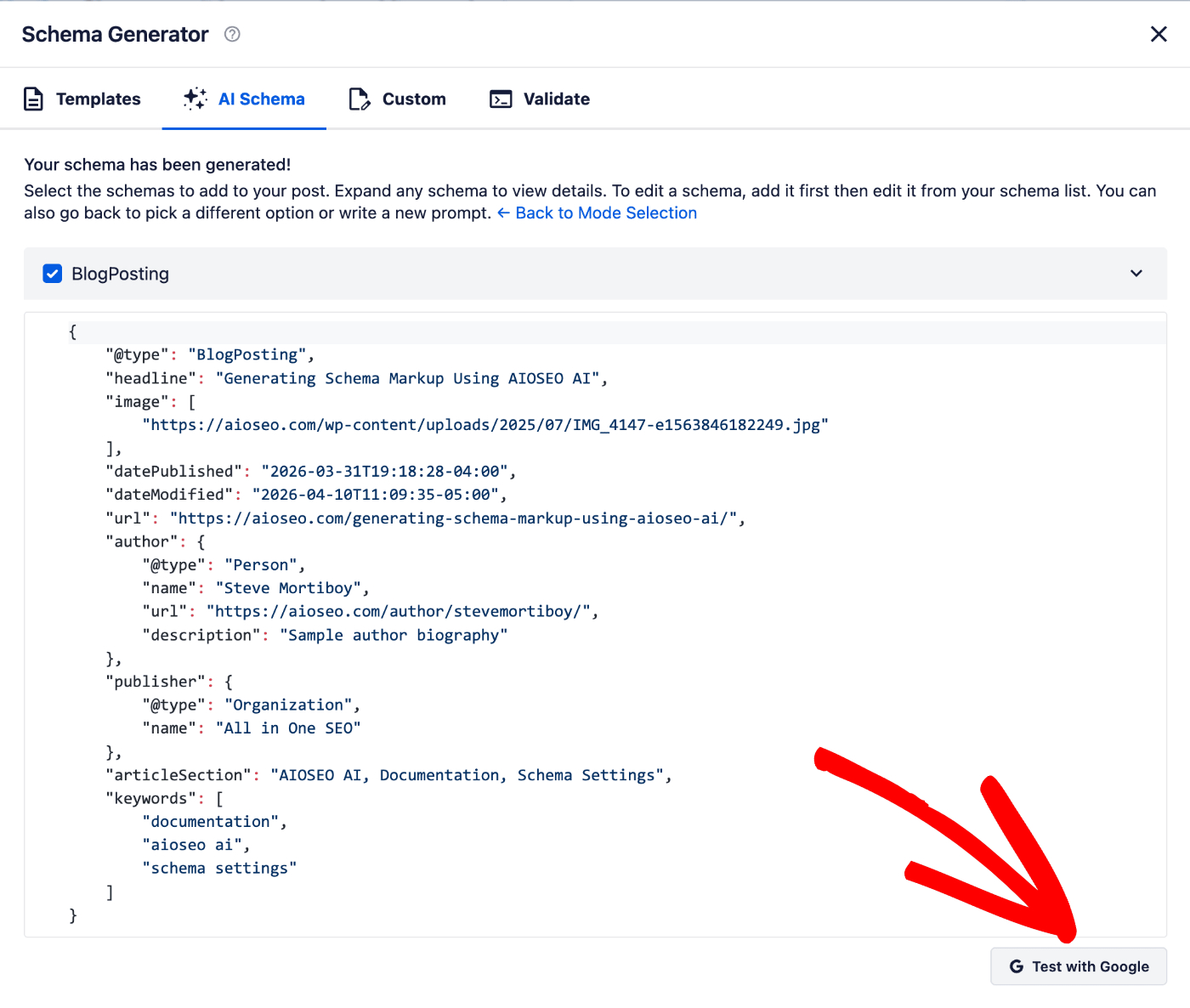Switch to the Templates tab
Screen dimensions: 1190x1008
coord(98,99)
